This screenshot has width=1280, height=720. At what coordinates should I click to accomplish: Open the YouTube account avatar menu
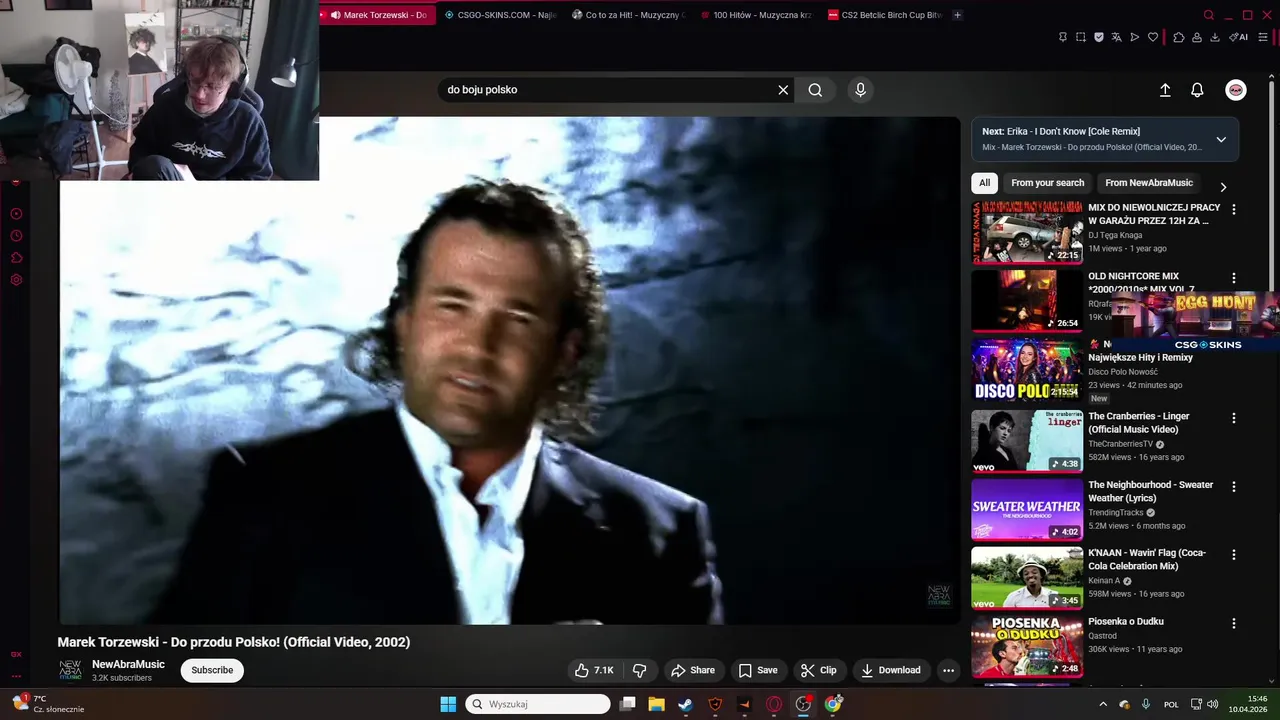coord(1236,90)
